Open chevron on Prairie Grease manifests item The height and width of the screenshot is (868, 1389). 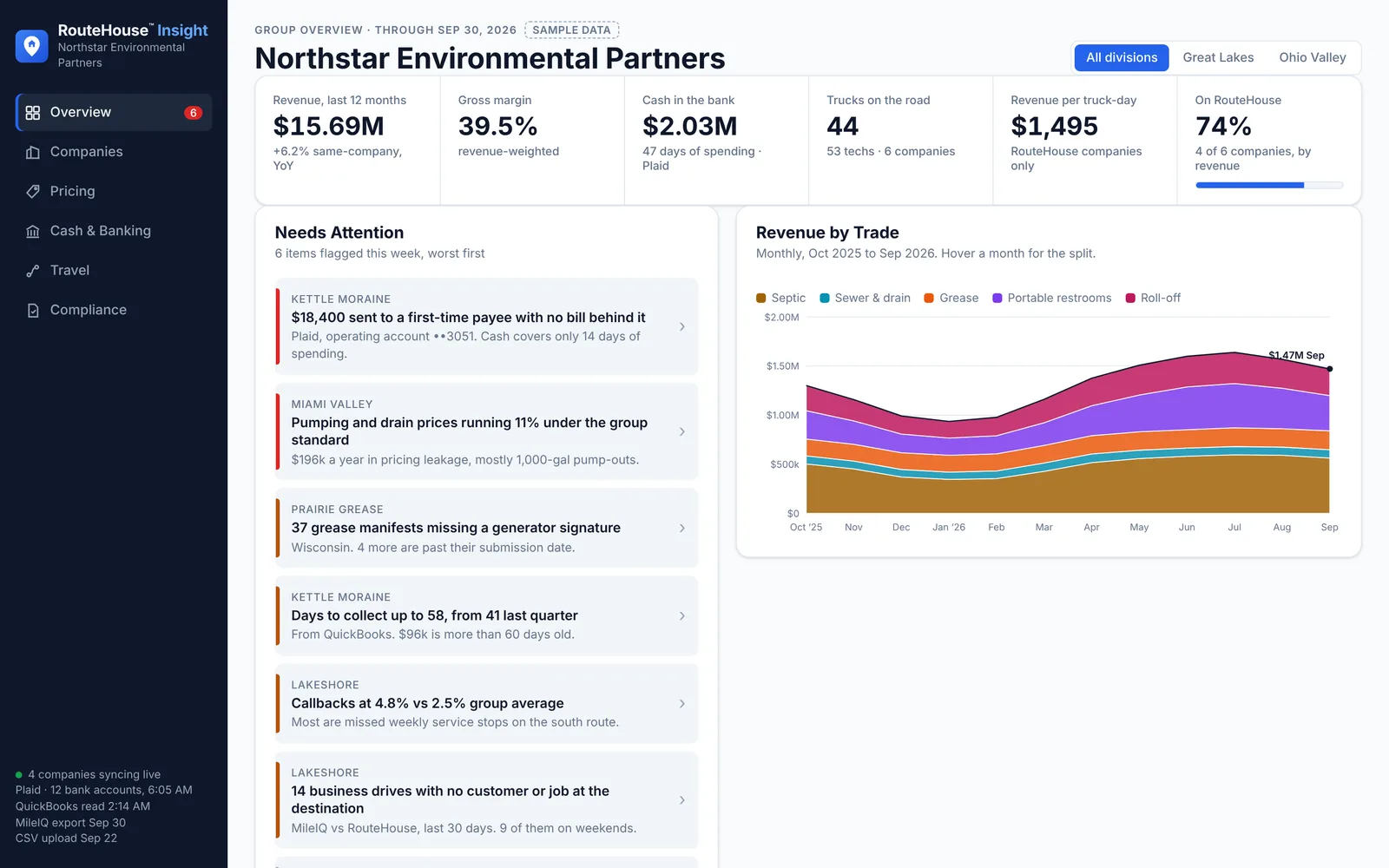(x=682, y=528)
